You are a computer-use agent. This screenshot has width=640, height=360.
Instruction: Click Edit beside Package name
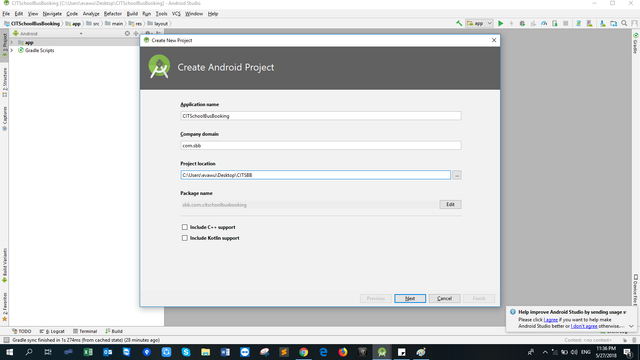pos(450,204)
